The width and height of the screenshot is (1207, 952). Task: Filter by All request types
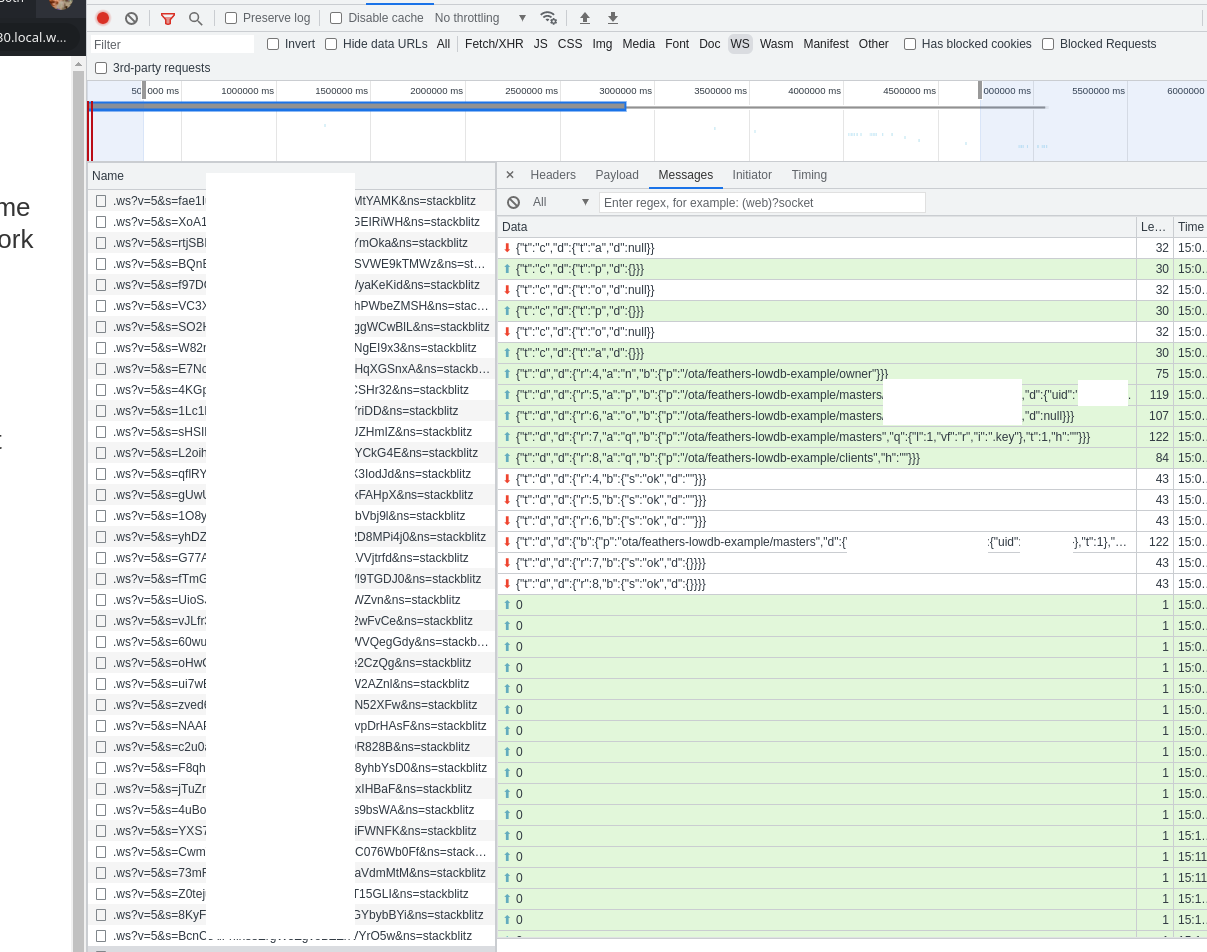pyautogui.click(x=443, y=44)
